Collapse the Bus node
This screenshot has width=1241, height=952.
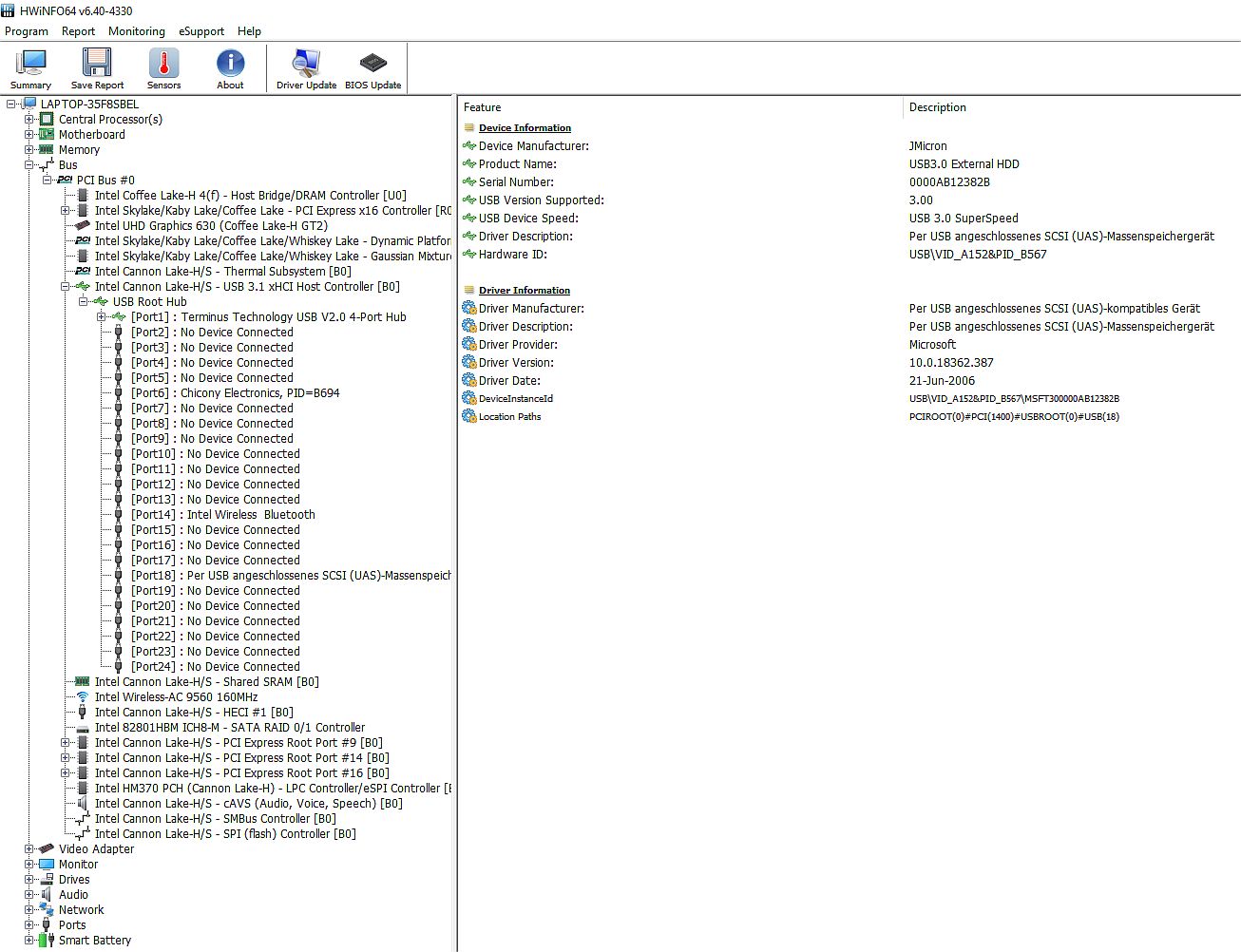click(29, 165)
